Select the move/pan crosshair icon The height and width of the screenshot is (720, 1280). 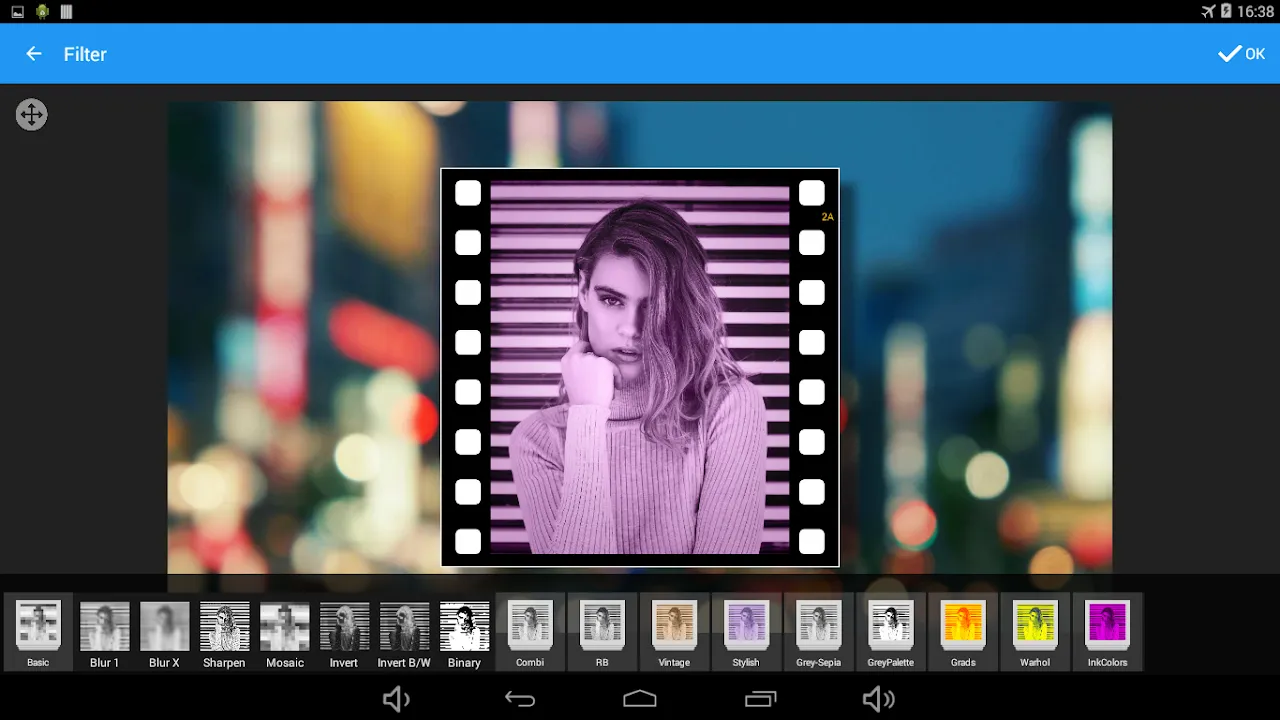(32, 114)
